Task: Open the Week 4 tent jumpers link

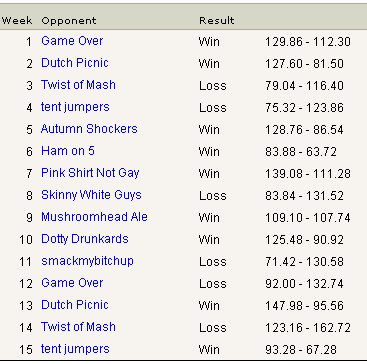Action: click(75, 107)
